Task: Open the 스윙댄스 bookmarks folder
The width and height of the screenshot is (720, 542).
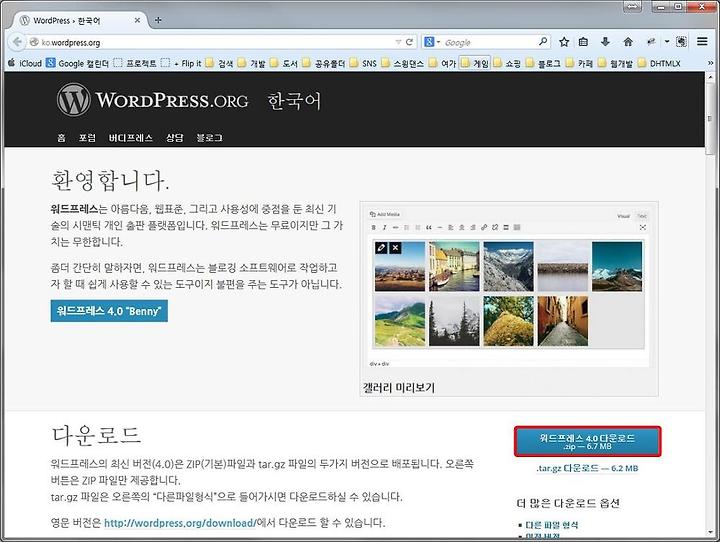Action: coord(403,63)
